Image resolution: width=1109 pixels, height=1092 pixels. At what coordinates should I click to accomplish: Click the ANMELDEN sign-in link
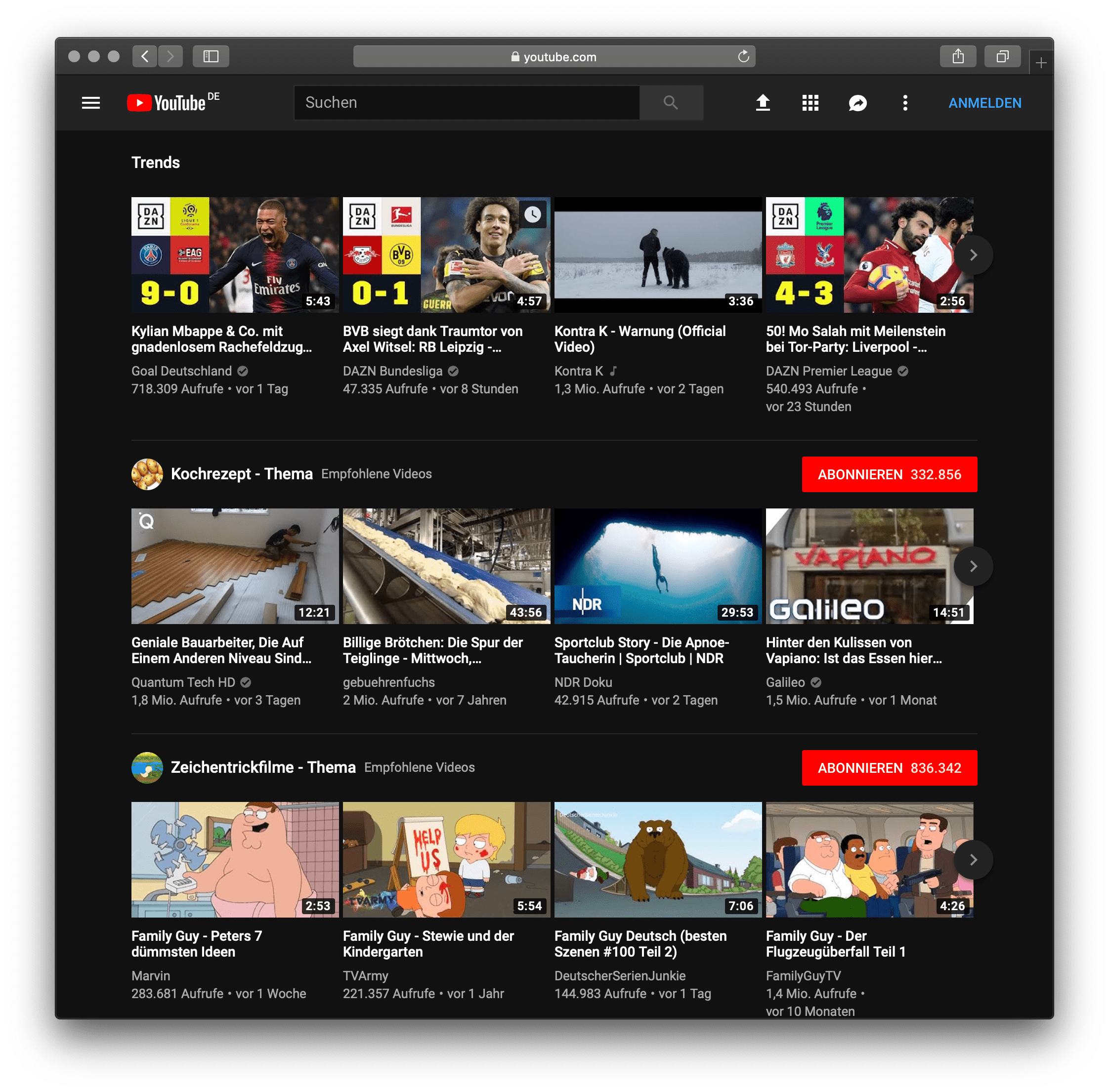pyautogui.click(x=984, y=103)
